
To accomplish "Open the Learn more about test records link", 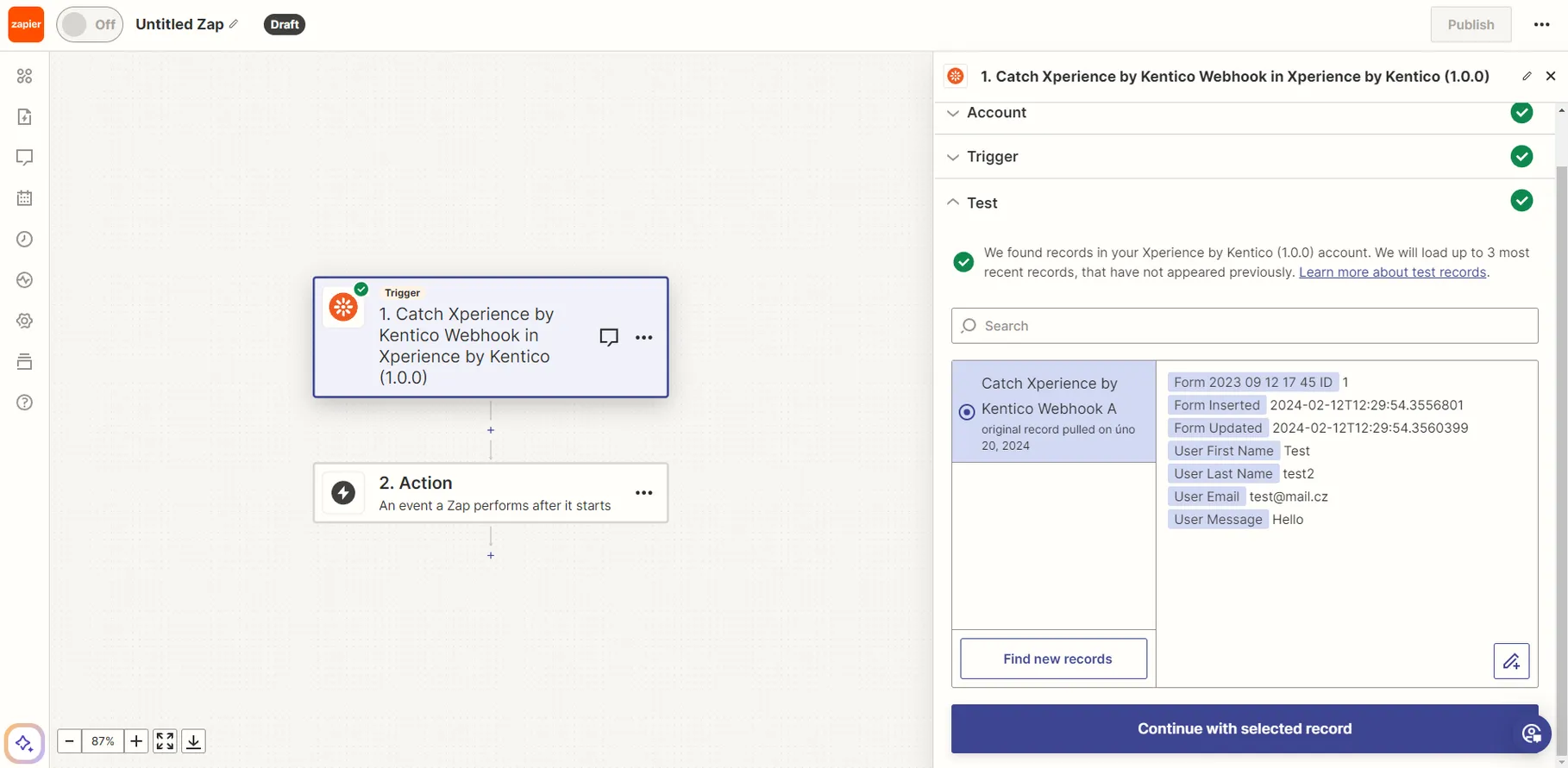I will coord(1392,272).
